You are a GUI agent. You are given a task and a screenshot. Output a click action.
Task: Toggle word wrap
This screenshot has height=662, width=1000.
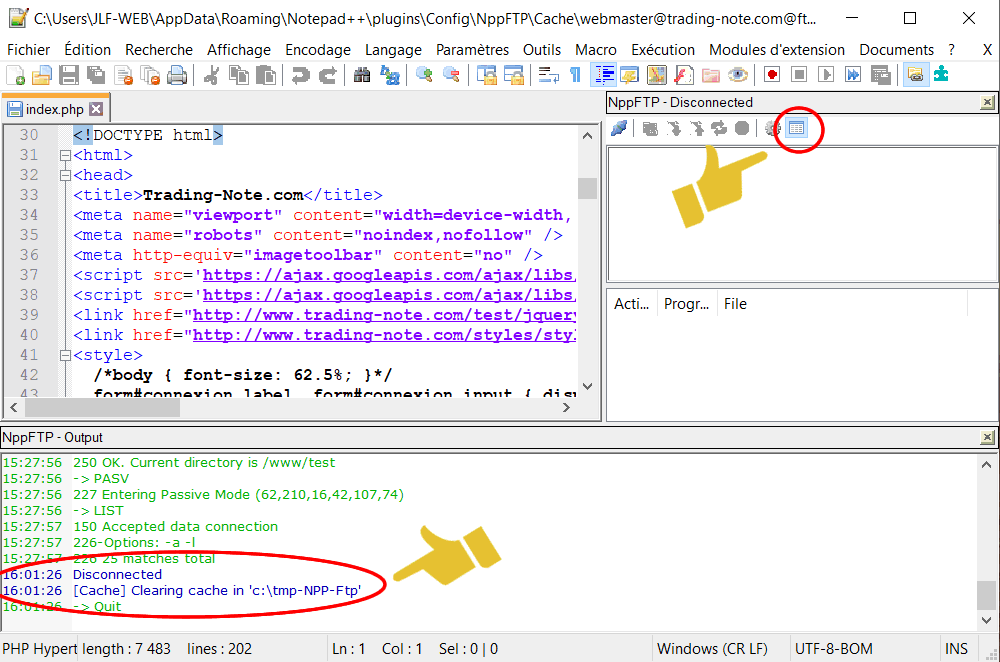pos(548,75)
